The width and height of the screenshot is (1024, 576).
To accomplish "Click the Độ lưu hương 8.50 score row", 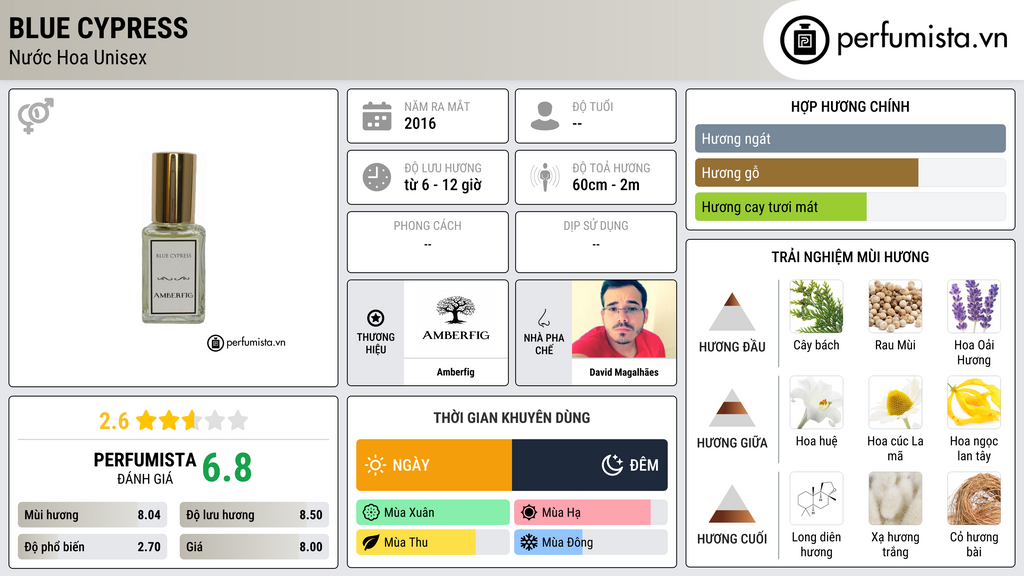I will point(254,515).
